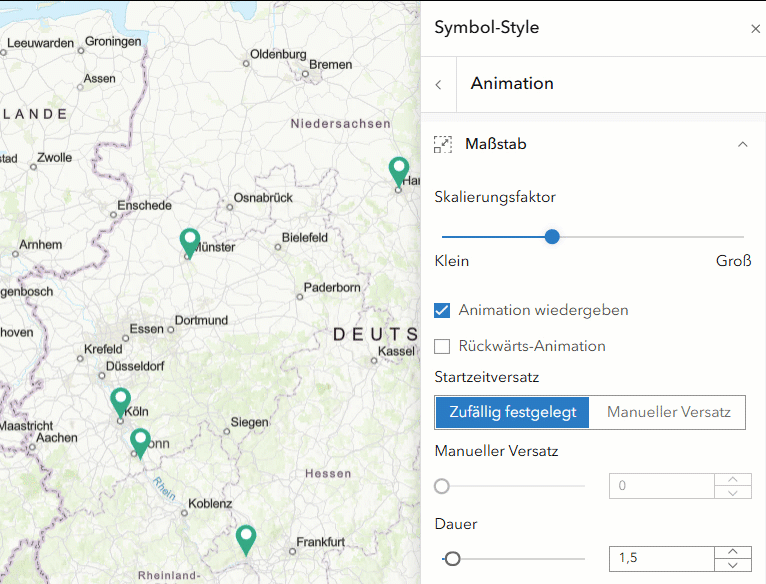
Task: Uncheck Animation wiedergeben
Action: click(x=442, y=310)
